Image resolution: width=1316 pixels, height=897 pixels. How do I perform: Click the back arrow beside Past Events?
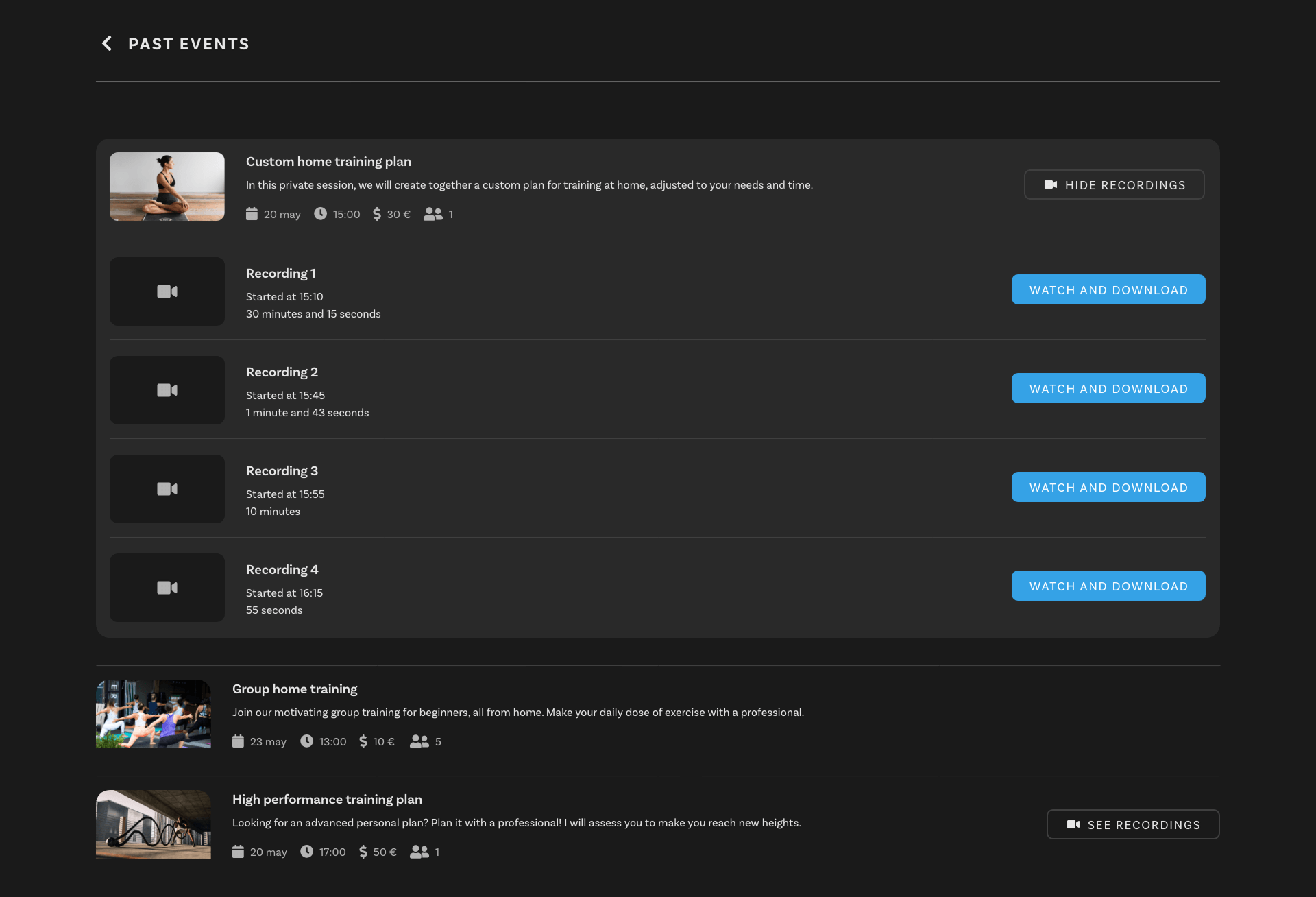coord(107,44)
